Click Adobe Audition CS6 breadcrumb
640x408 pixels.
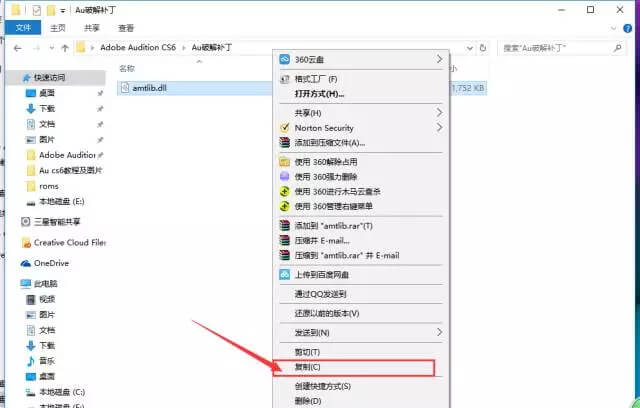click(x=138, y=47)
